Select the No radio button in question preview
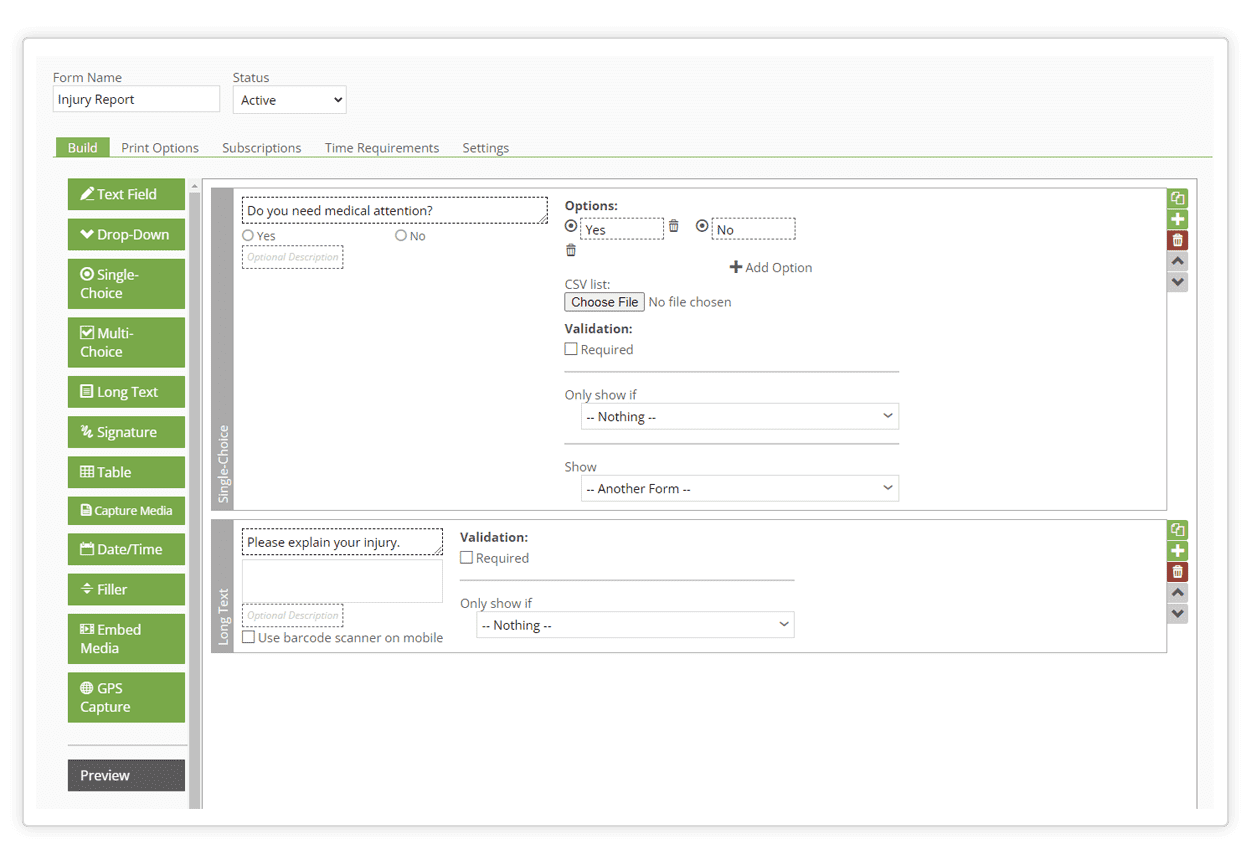The image size is (1250, 864). point(401,236)
